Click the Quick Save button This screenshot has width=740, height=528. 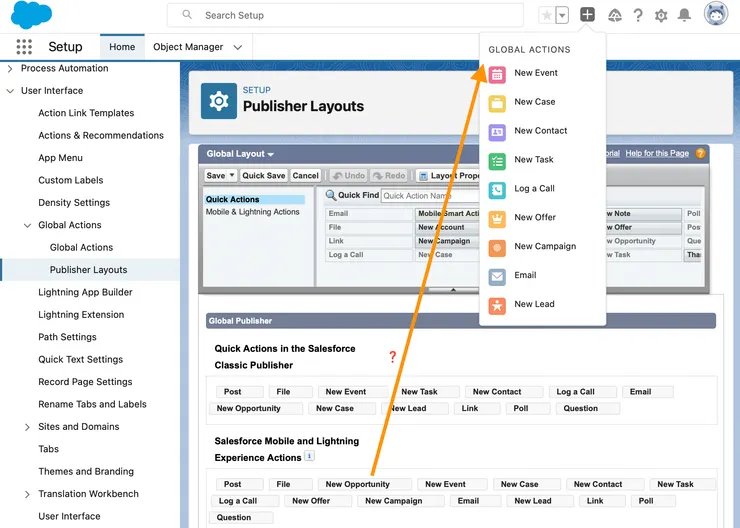coord(263,176)
